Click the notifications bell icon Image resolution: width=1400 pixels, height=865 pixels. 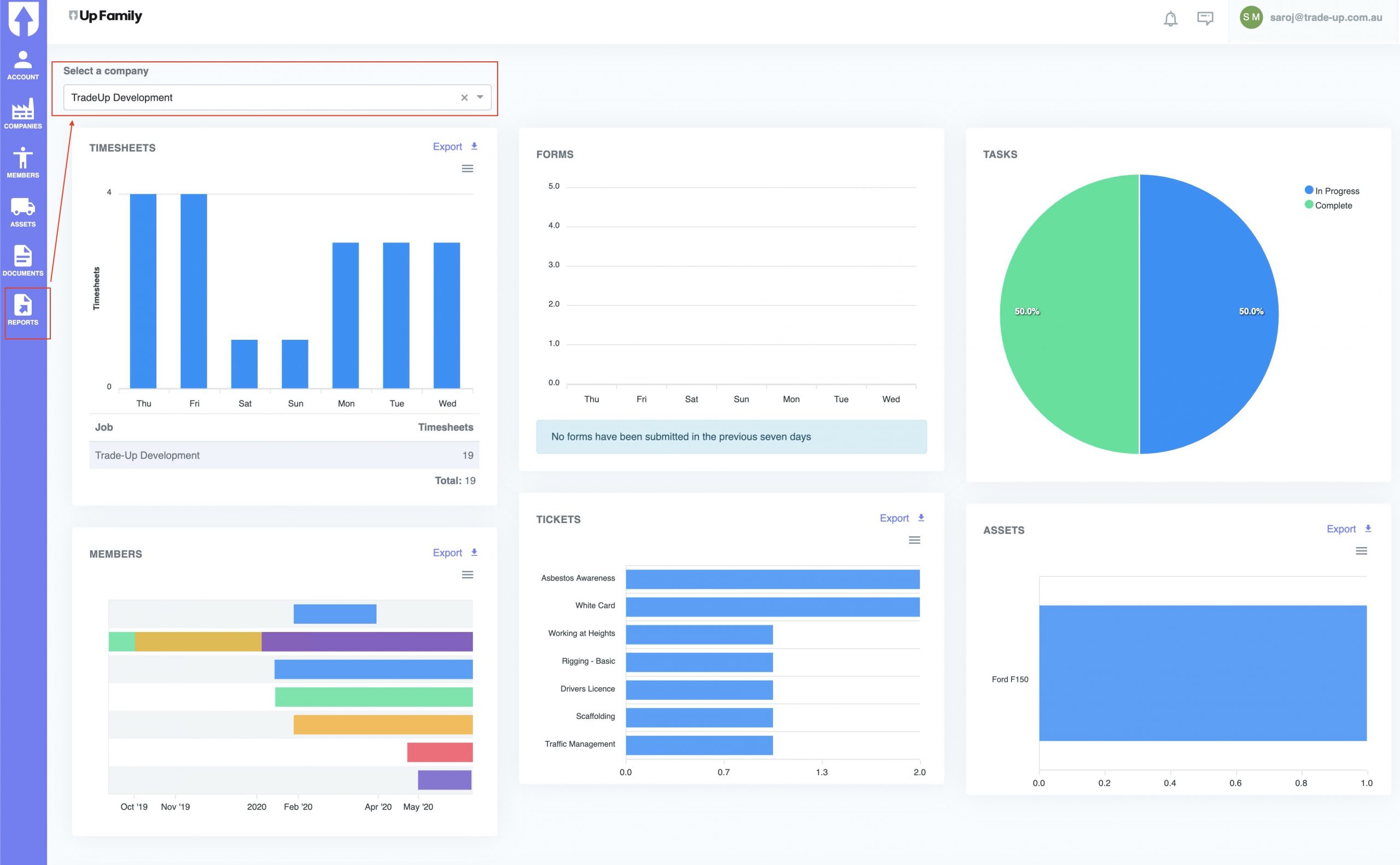pyautogui.click(x=1170, y=19)
